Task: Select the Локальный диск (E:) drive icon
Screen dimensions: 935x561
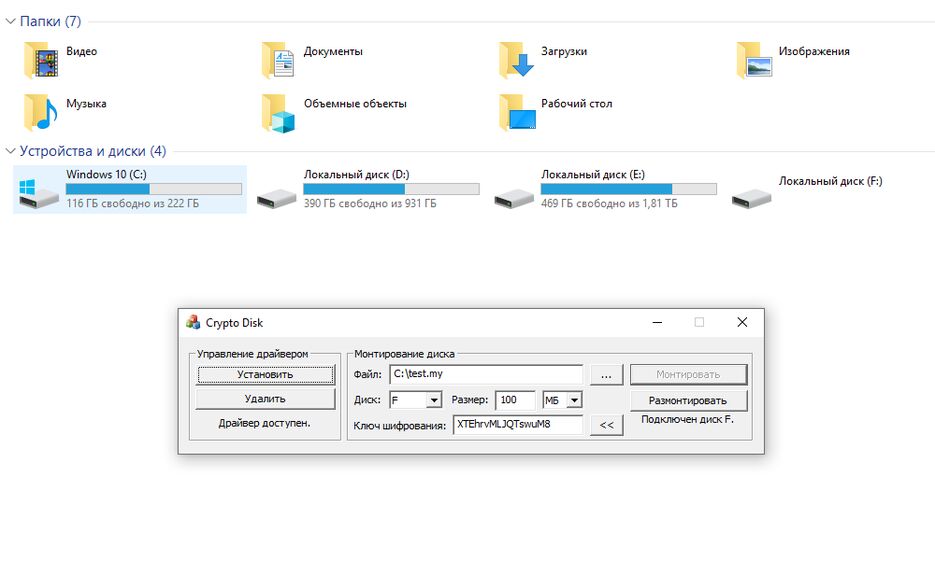Action: [x=513, y=199]
